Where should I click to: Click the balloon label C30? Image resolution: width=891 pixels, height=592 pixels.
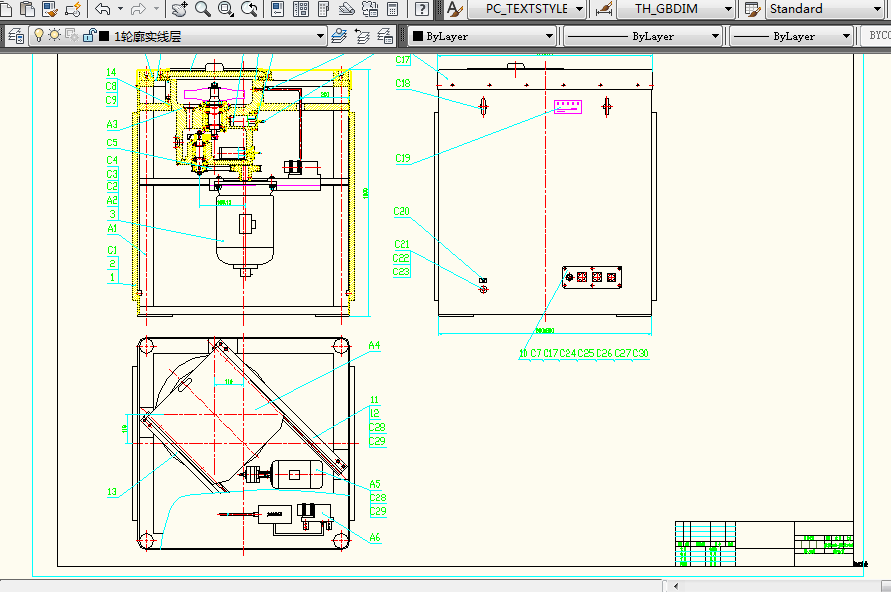(x=640, y=353)
